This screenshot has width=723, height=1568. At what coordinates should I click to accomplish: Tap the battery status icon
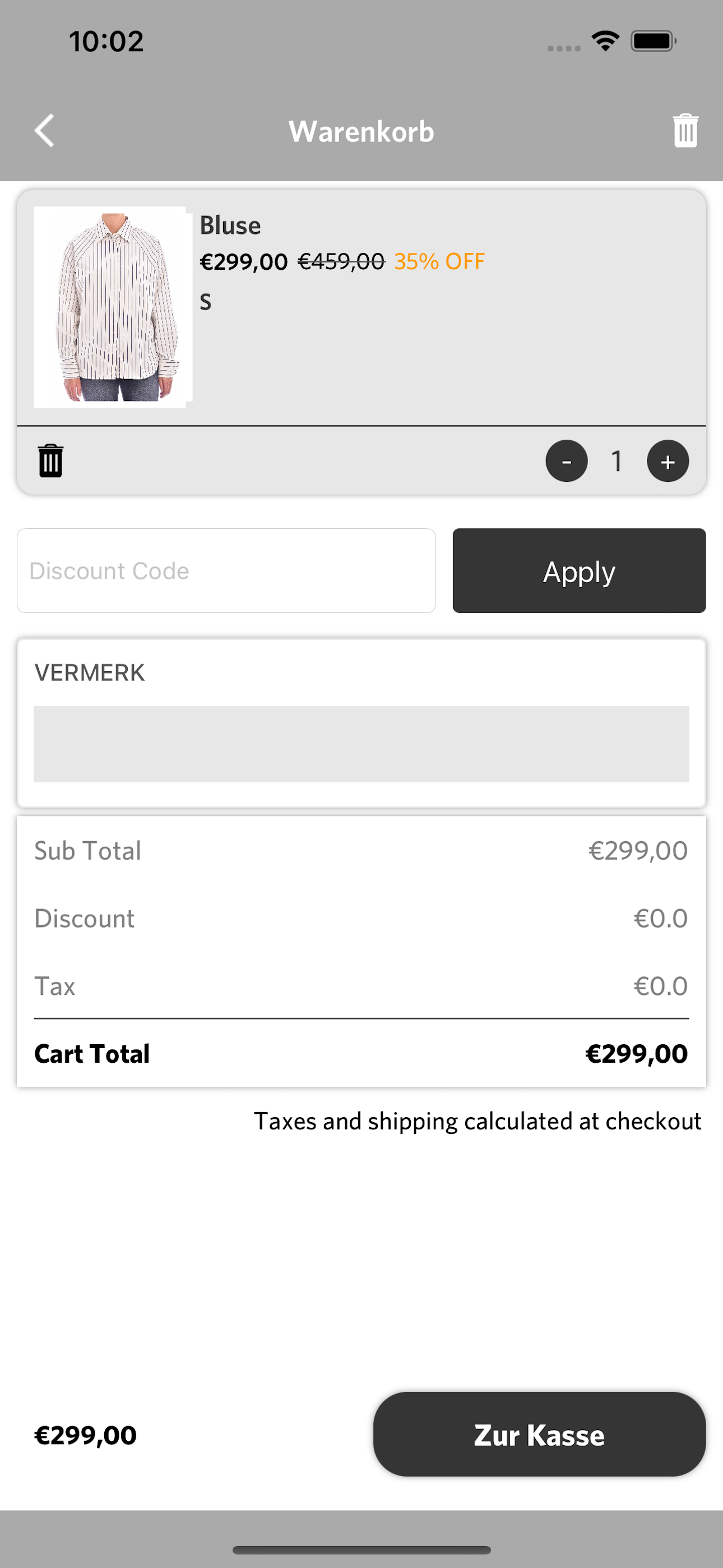[x=654, y=41]
